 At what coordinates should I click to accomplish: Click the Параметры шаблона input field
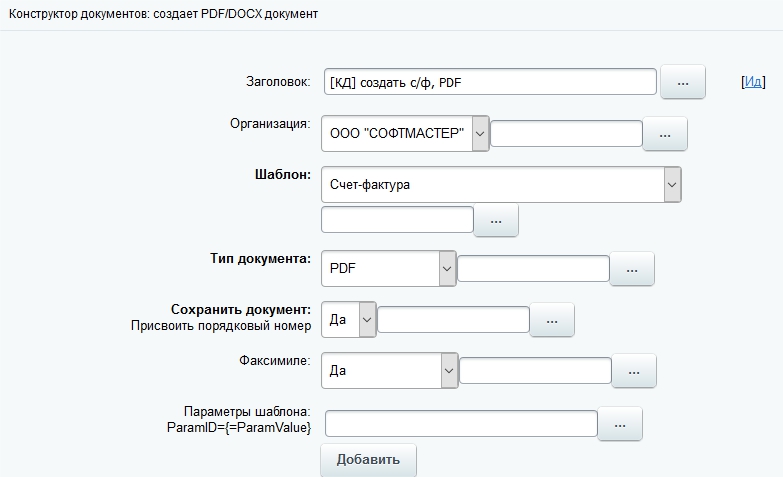[461, 425]
